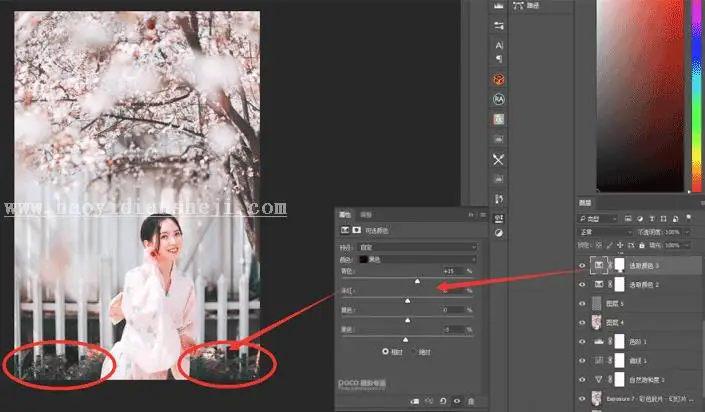Hide the 图层 4 layer
Screen dimensions: 705x412
582,322
